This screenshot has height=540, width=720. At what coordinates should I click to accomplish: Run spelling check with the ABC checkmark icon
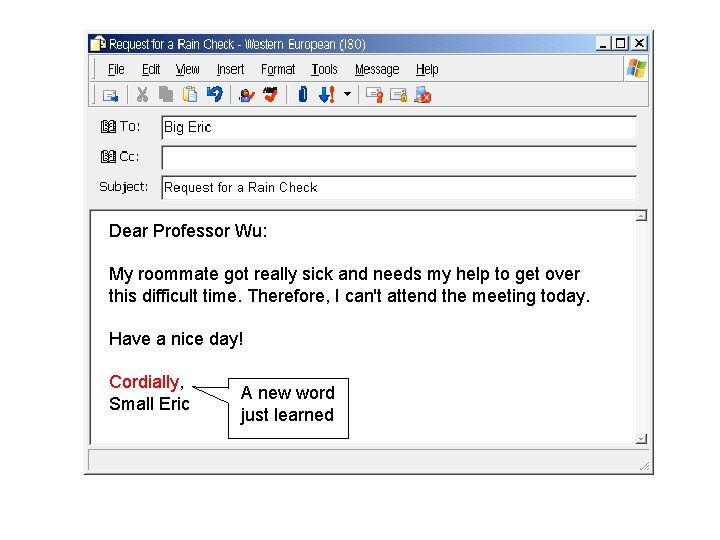point(270,95)
